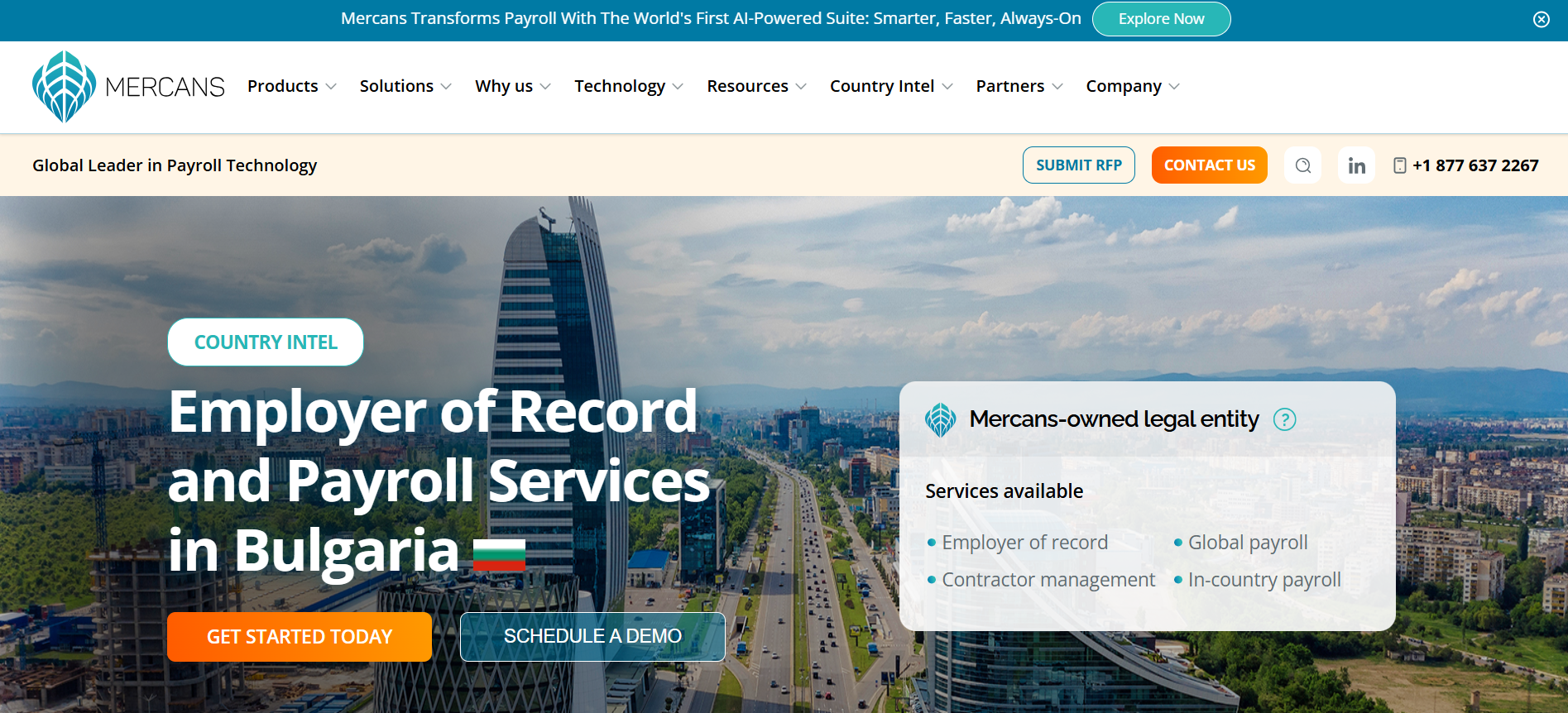Expand the Partners chevron
The image size is (1568, 713).
[x=1057, y=87]
